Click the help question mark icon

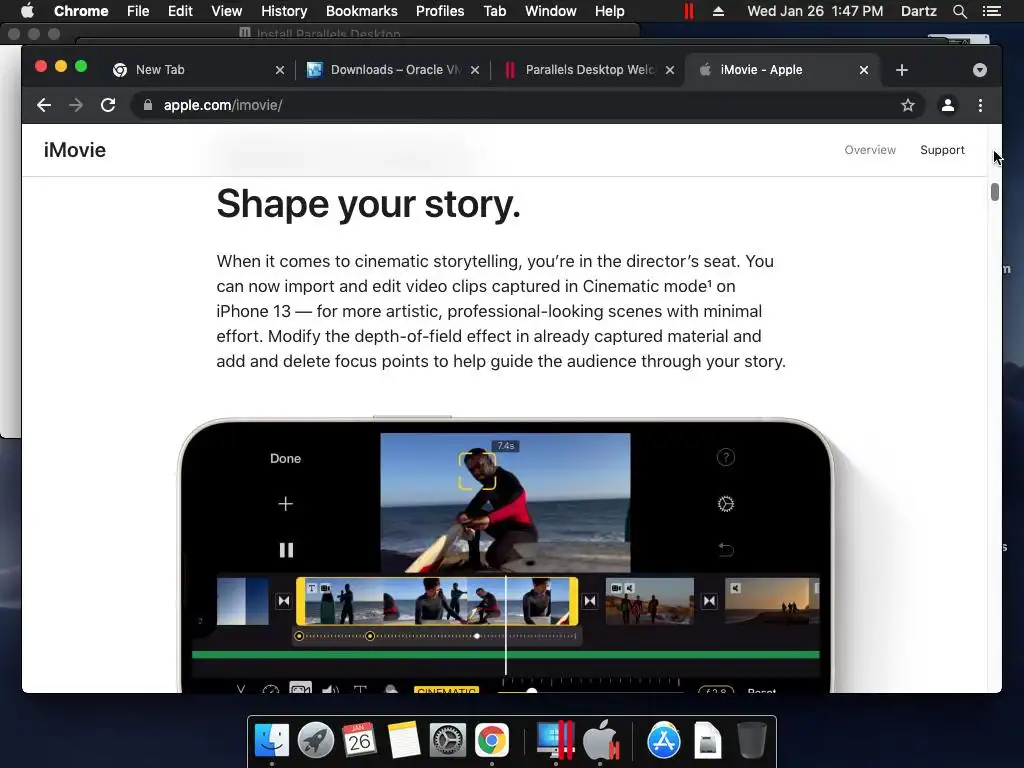pyautogui.click(x=726, y=457)
